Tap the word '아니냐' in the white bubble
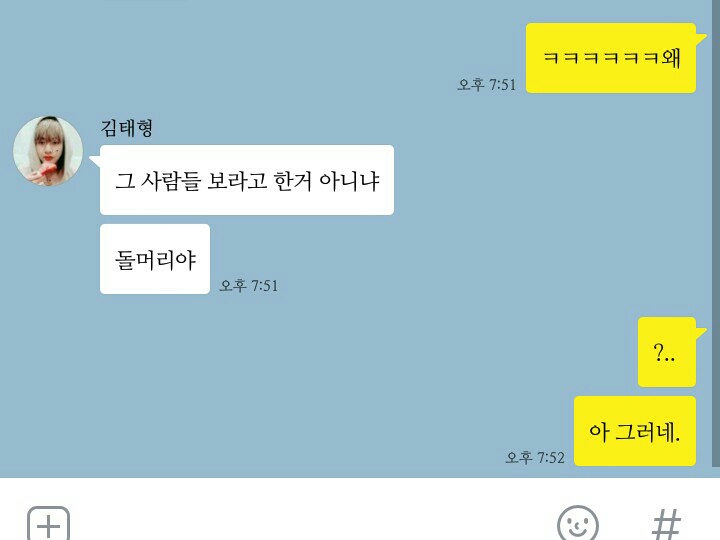The image size is (720, 540). (x=349, y=180)
